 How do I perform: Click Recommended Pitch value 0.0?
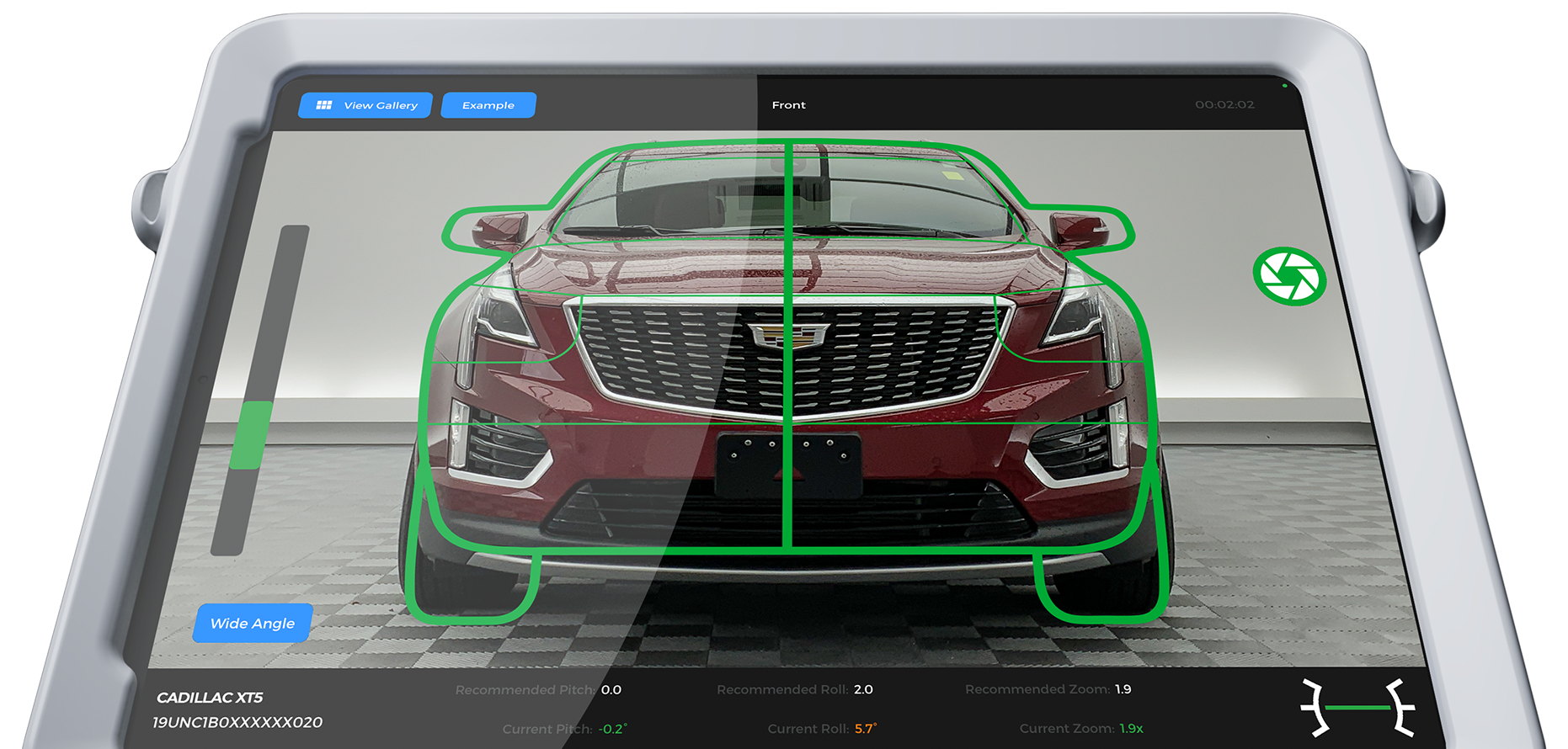point(611,690)
